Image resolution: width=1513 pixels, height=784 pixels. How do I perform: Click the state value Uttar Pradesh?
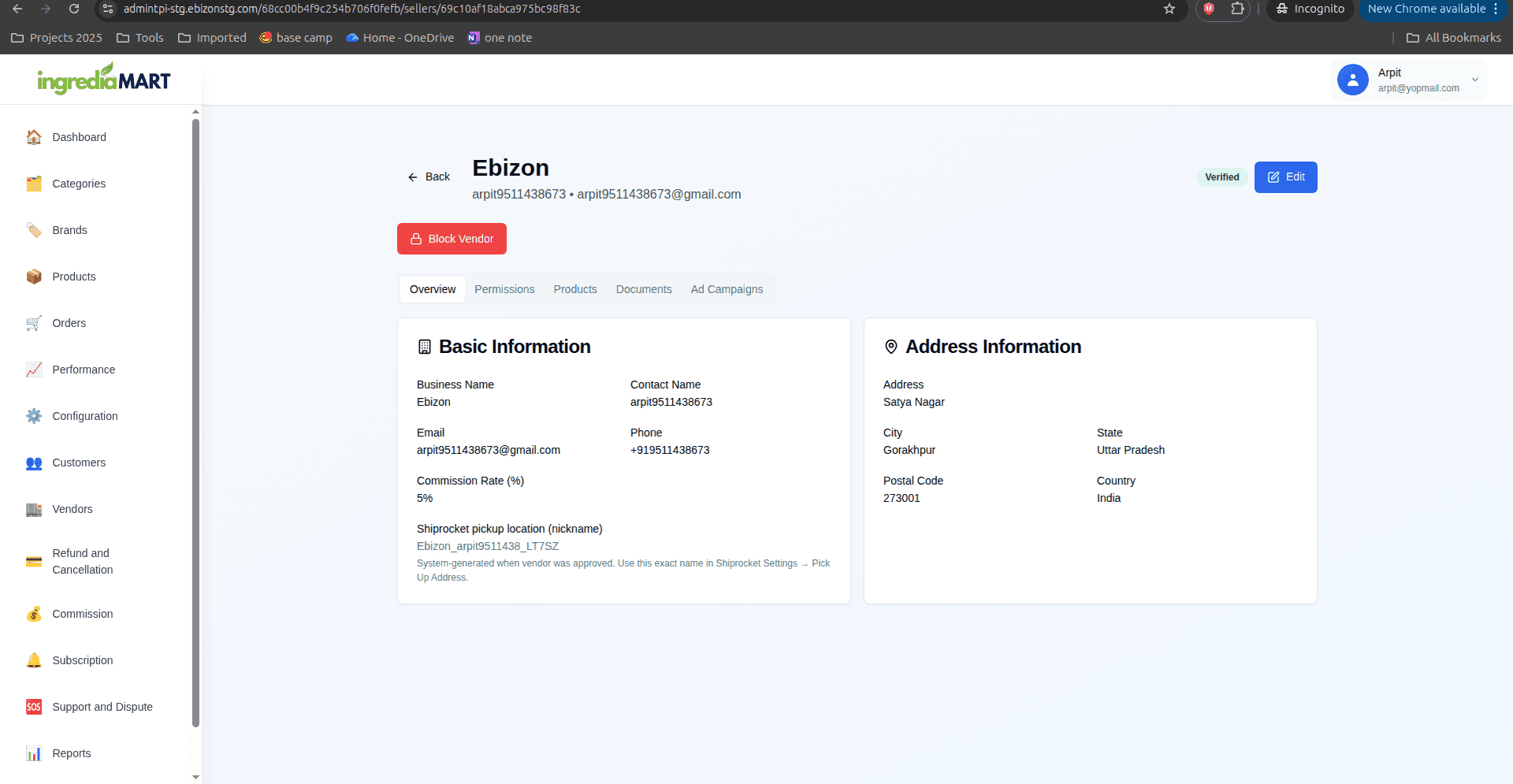1131,450
